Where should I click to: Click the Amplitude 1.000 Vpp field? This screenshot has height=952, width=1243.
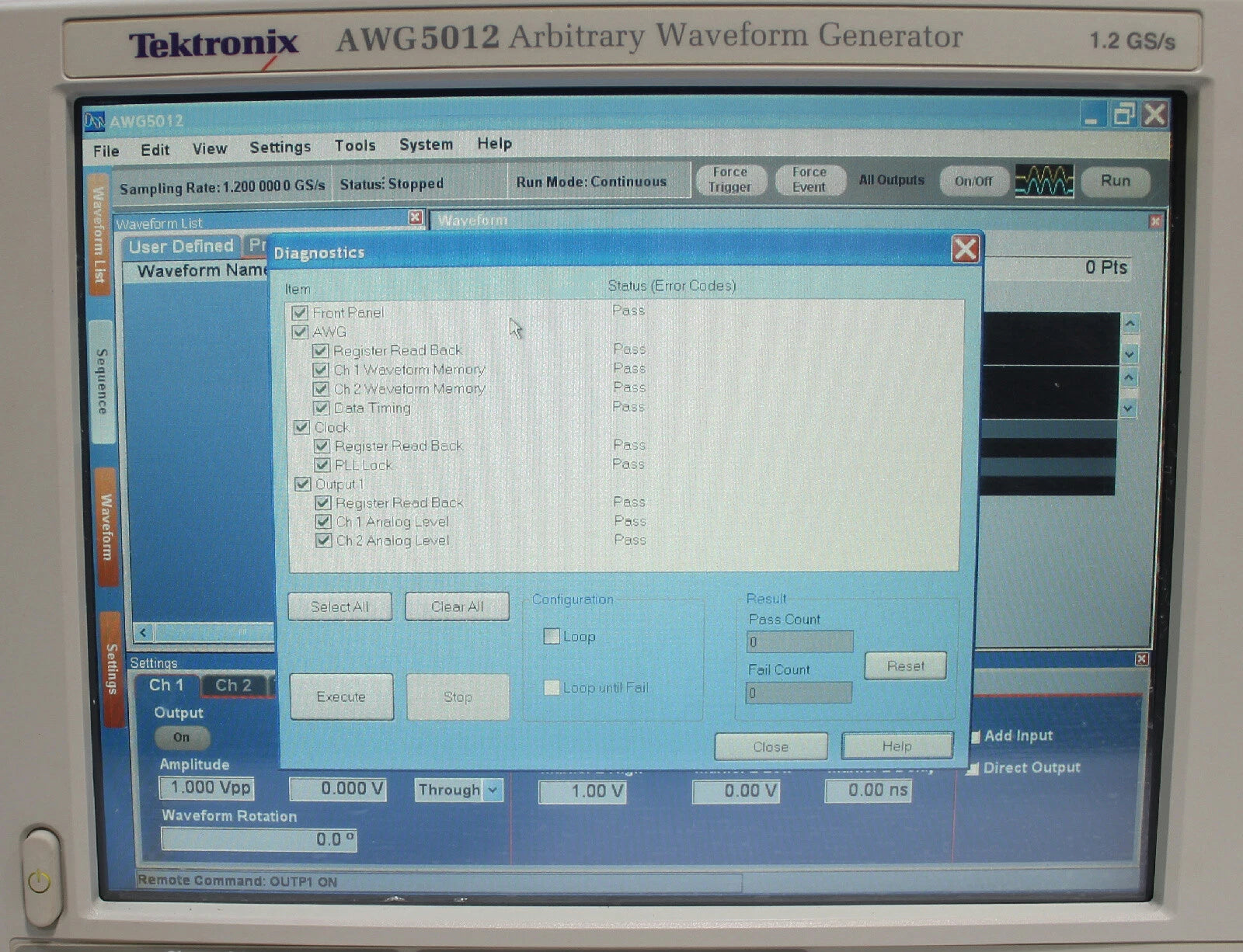(x=206, y=787)
